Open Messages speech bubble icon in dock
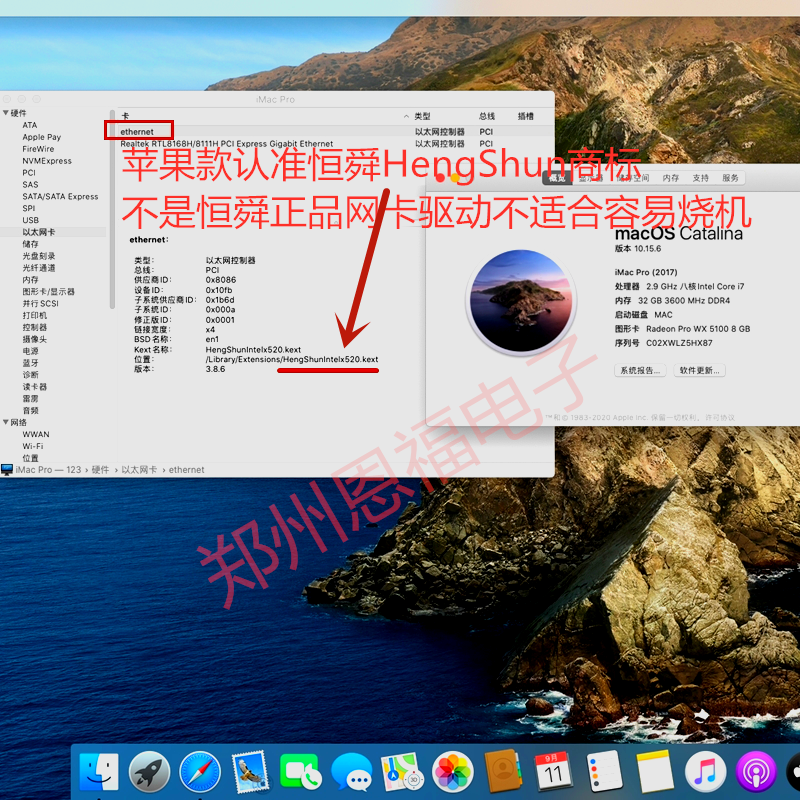The width and height of the screenshot is (800, 800). 351,771
